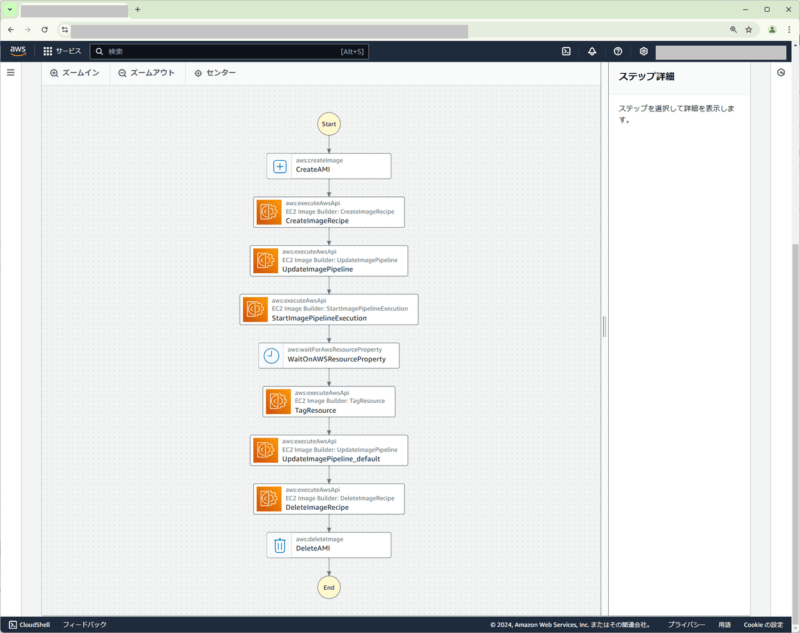This screenshot has width=800, height=633.
Task: Open the サービス menu in the top bar
Action: coord(69,51)
